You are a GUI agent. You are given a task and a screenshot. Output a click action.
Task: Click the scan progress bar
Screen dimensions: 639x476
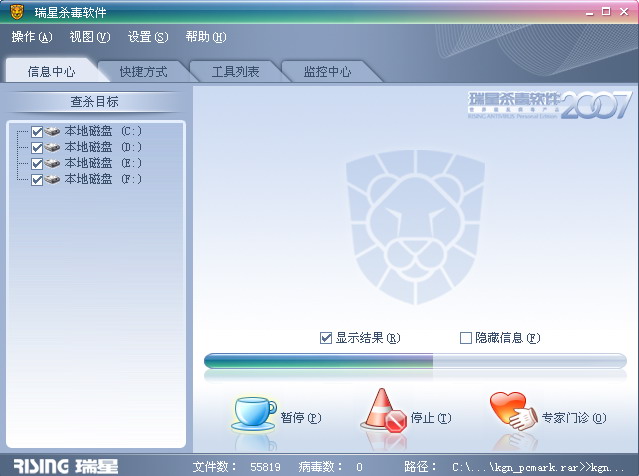pos(415,361)
